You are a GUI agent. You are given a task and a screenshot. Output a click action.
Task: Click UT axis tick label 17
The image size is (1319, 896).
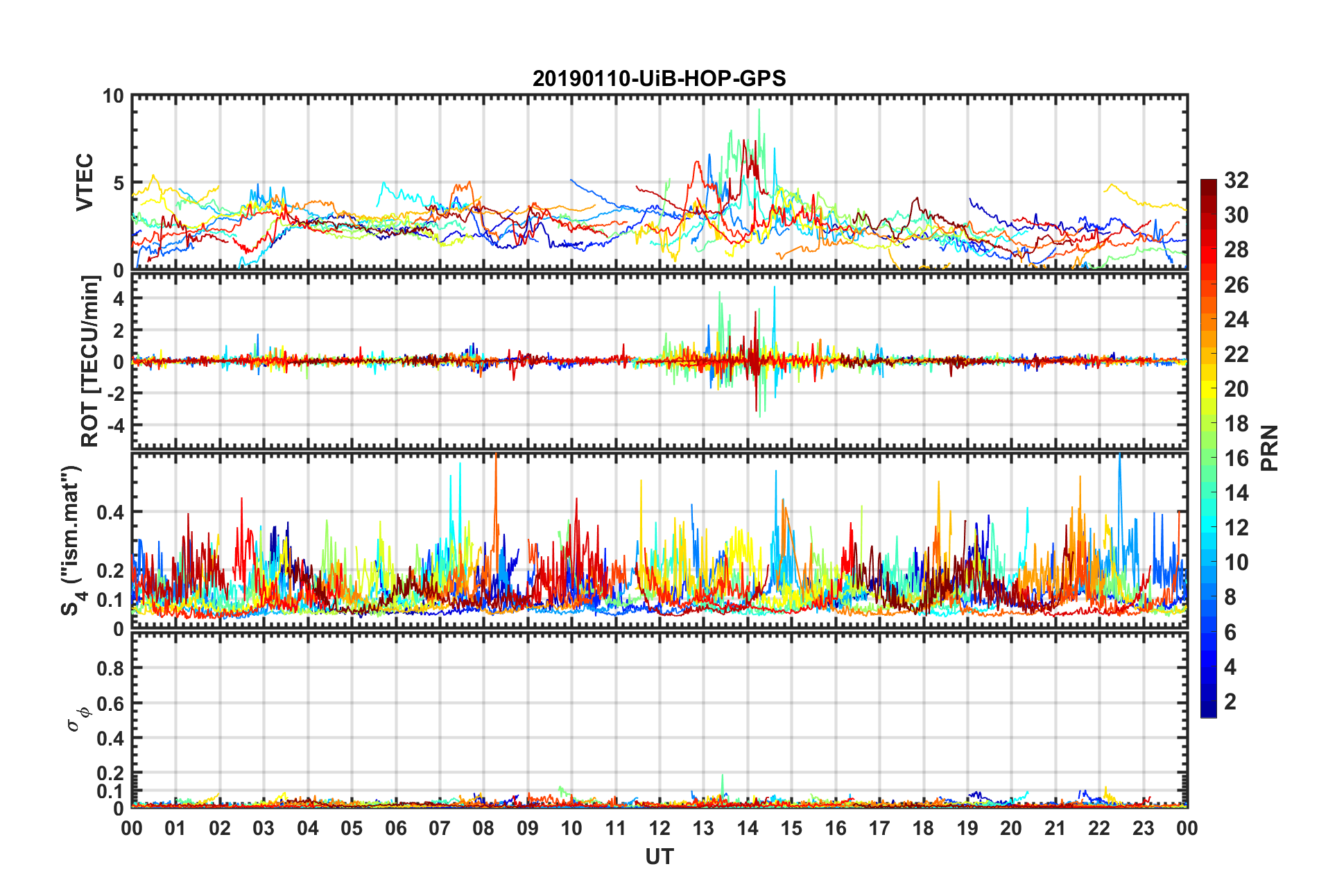[x=879, y=828]
